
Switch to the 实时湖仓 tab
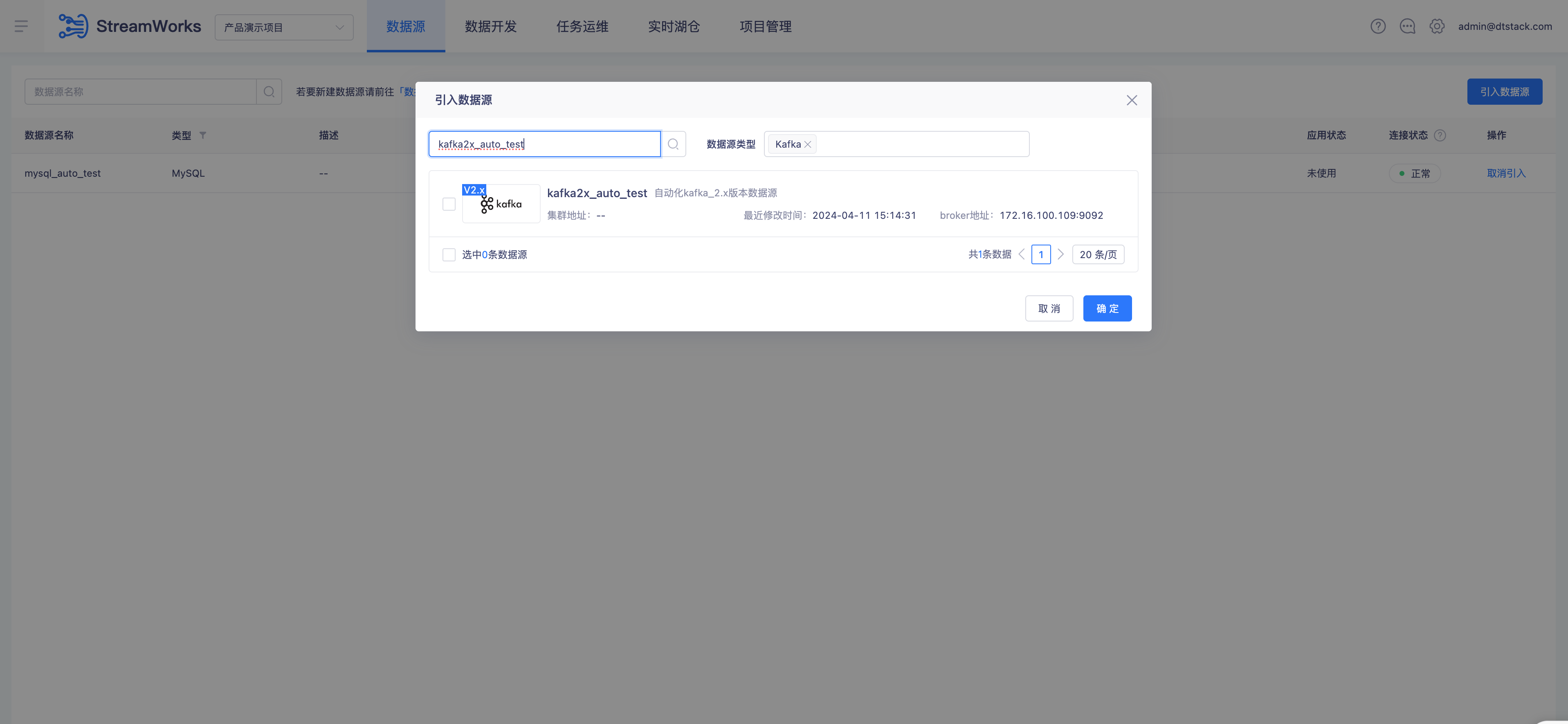point(674,26)
